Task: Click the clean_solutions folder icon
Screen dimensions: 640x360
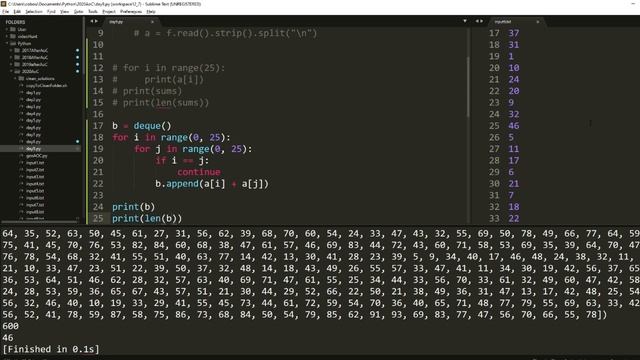Action: pos(21,78)
